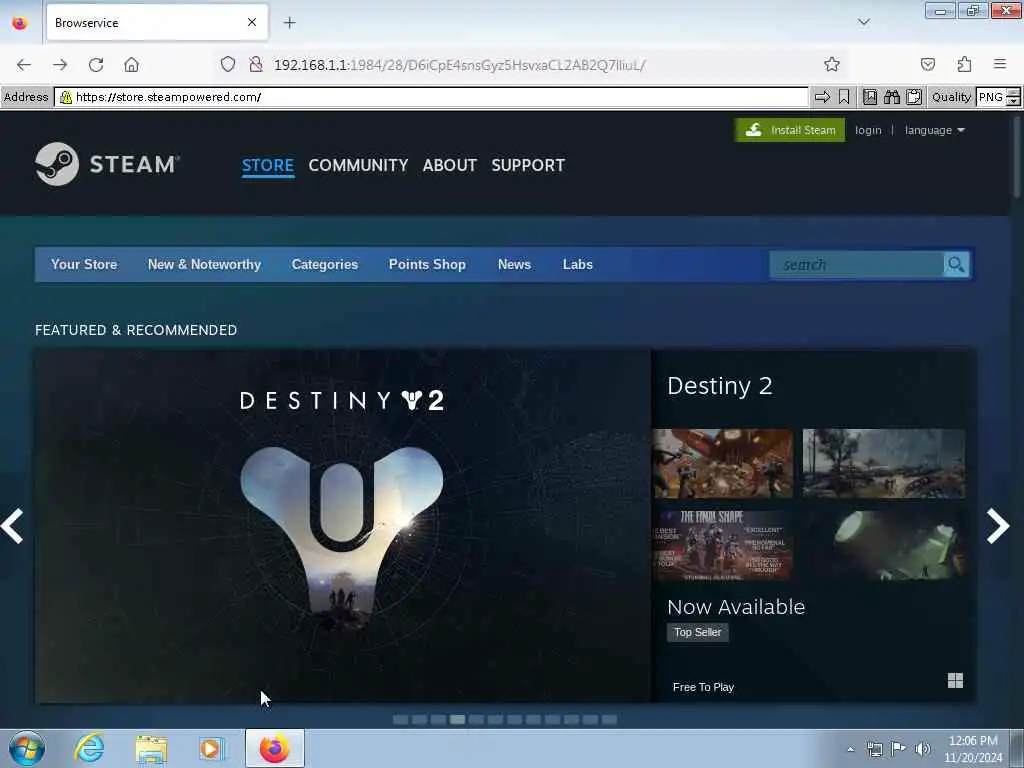Click the Steam logo
1024x768 pixels.
coord(108,164)
